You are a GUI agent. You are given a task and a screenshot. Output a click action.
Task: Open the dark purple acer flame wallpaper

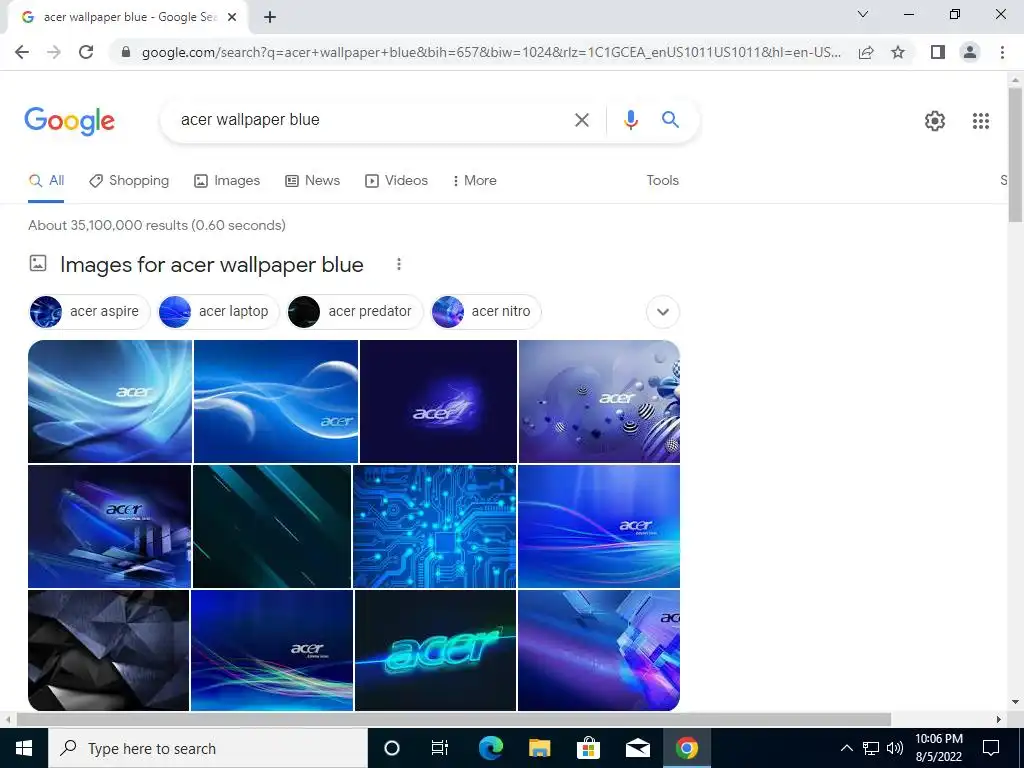[x=438, y=401]
